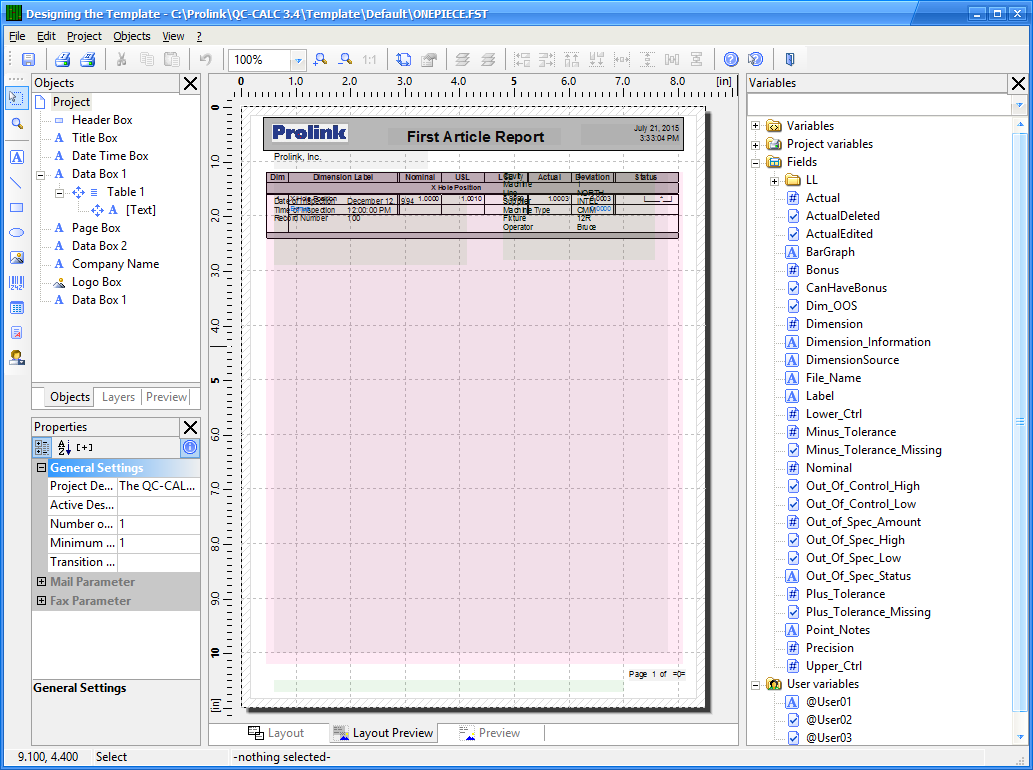Open the Objects menu
This screenshot has width=1033, height=770.
(132, 36)
